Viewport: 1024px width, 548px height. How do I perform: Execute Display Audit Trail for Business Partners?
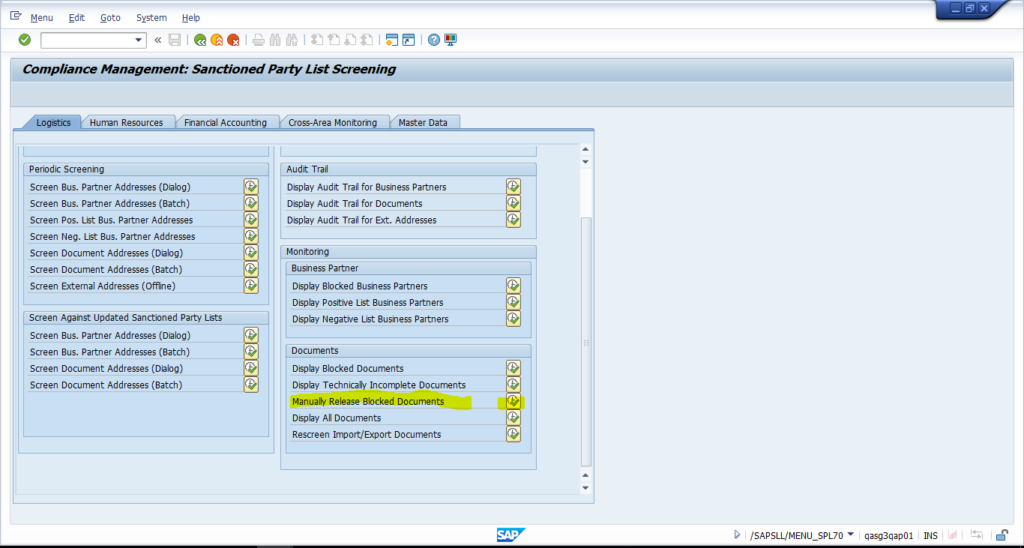click(513, 187)
